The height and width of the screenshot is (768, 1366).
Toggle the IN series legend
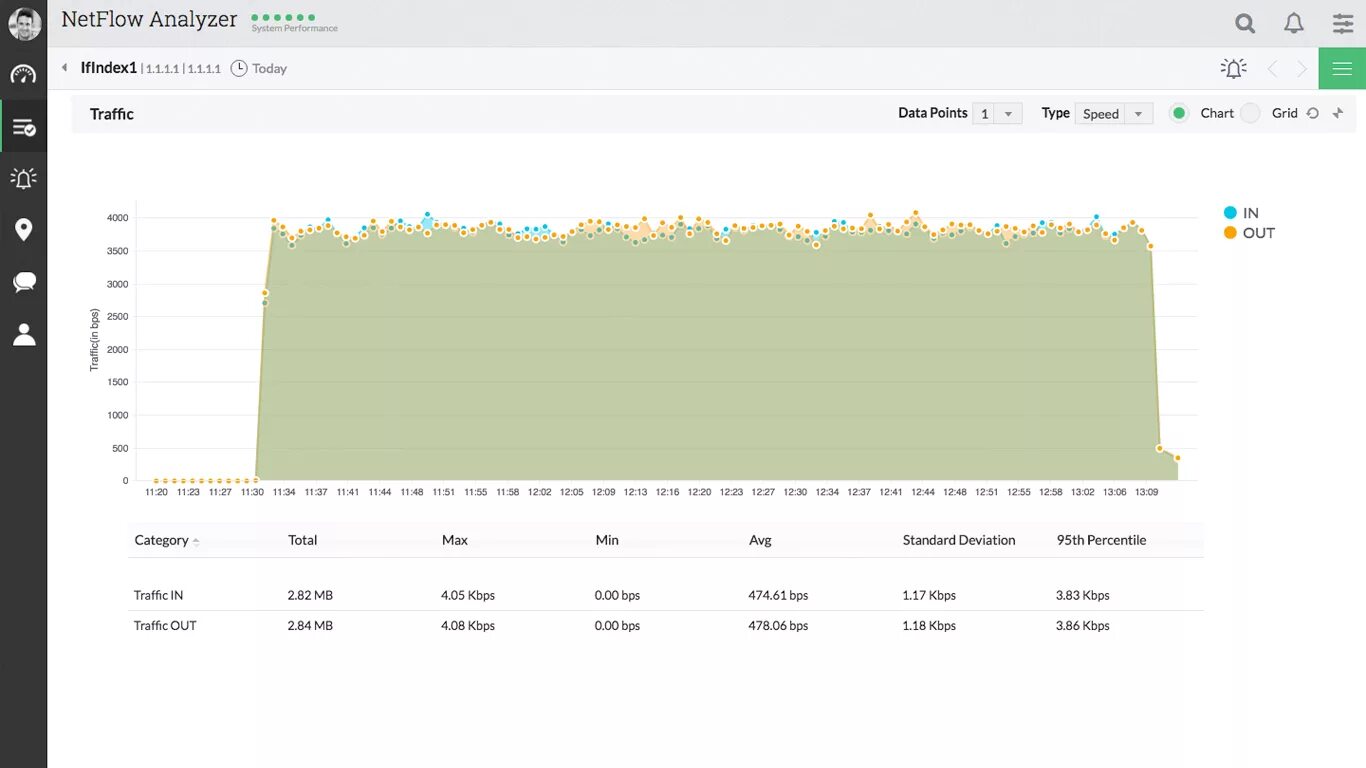click(x=1241, y=213)
